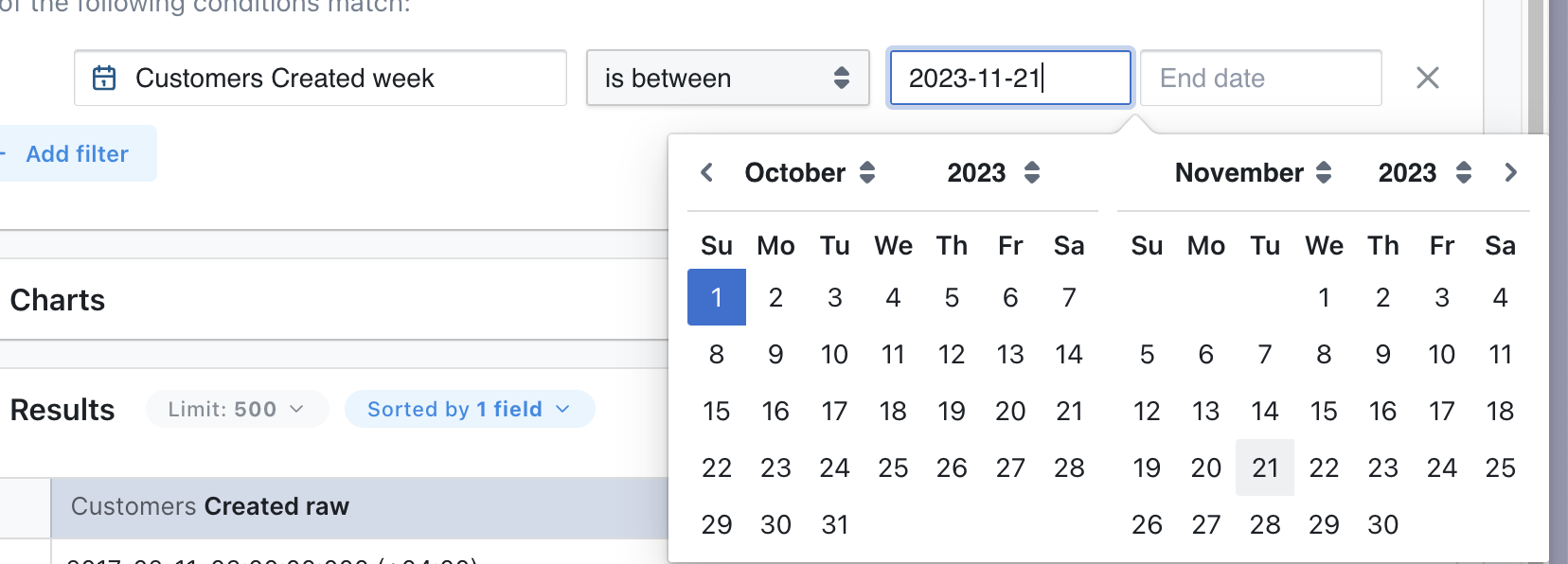Viewport: 1568px width, 564px height.
Task: Go to next month with right chevron
Action: coord(1510,172)
